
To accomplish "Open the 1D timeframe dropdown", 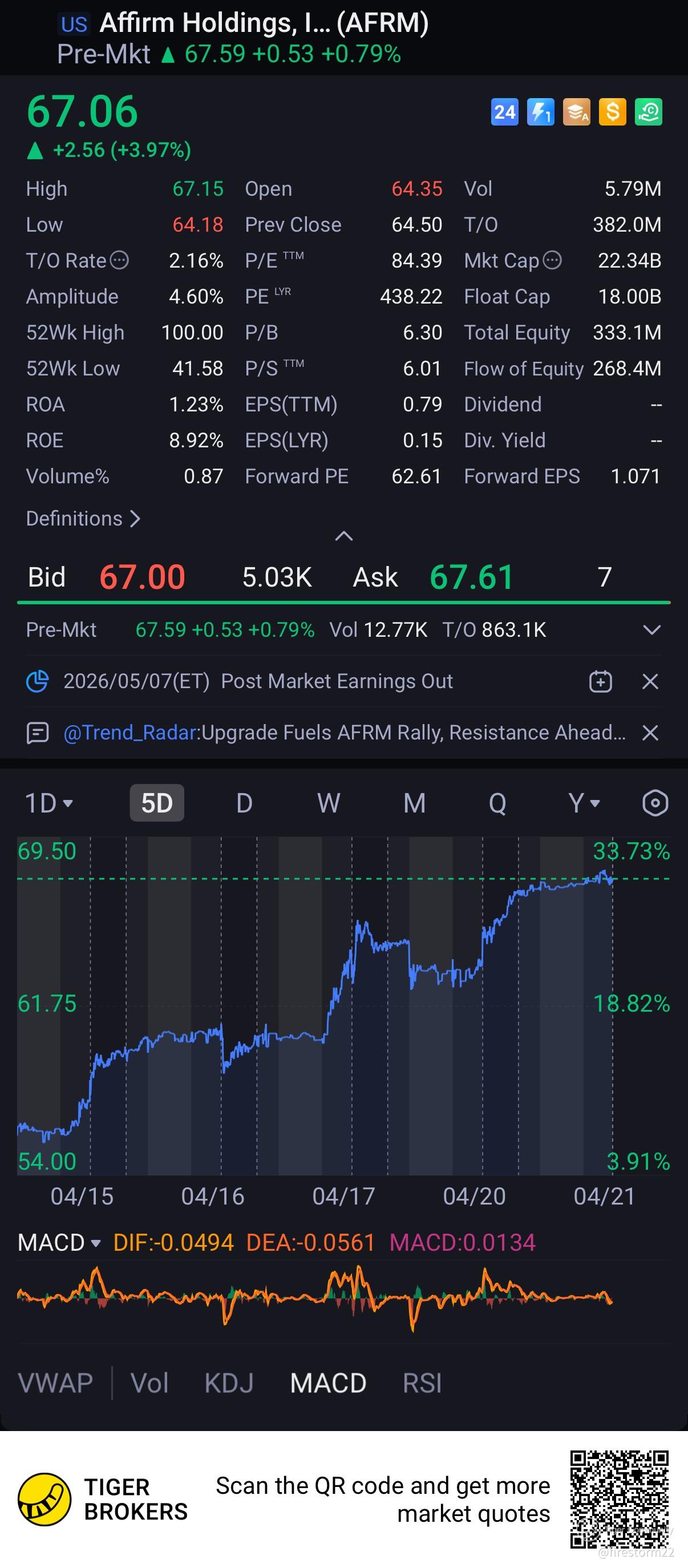I will (x=48, y=803).
